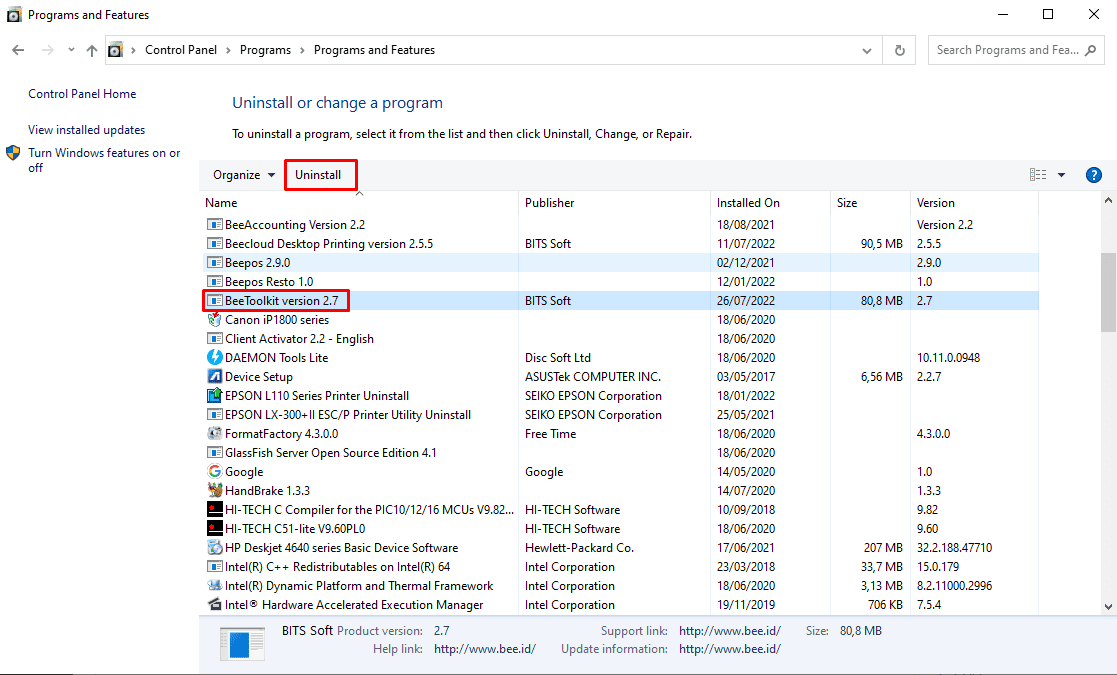Open the Support link http://www.bee.id/

pos(729,631)
